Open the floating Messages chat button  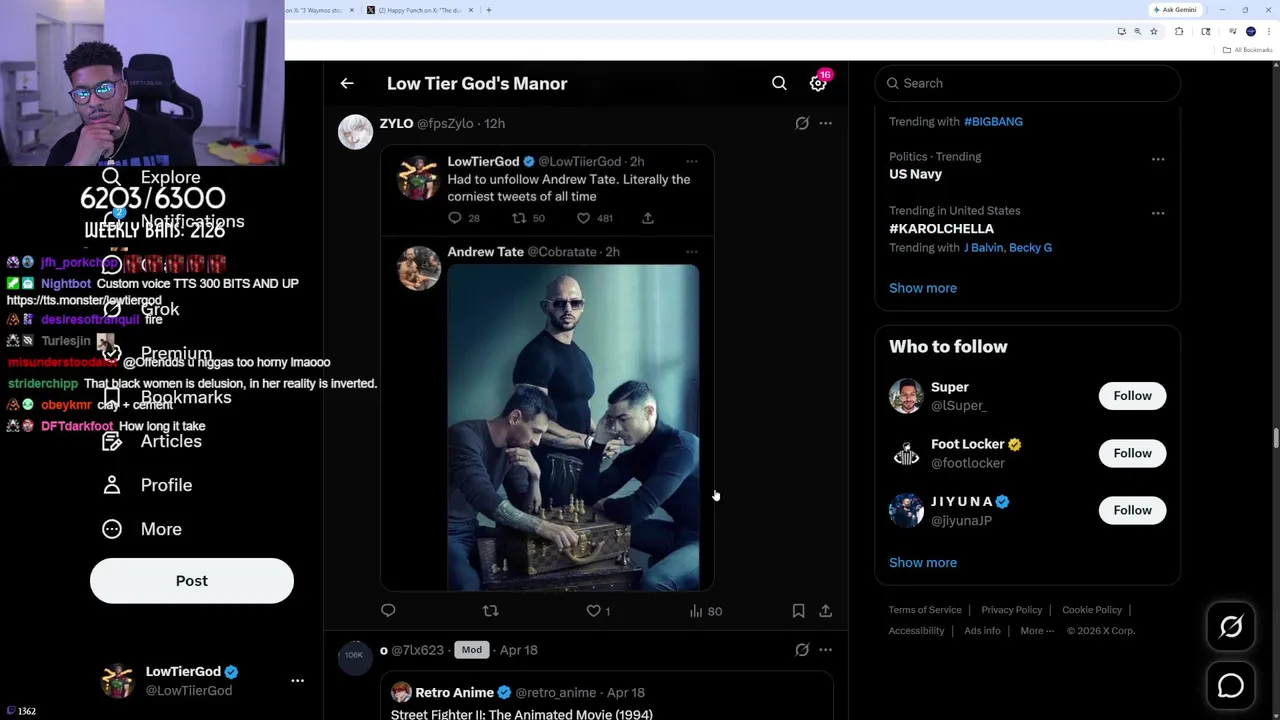click(1231, 686)
